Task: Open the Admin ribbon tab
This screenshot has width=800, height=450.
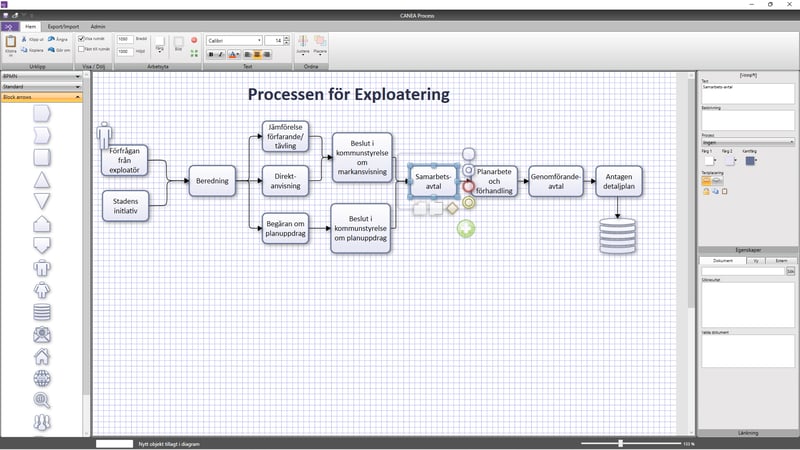Action: coord(98,27)
